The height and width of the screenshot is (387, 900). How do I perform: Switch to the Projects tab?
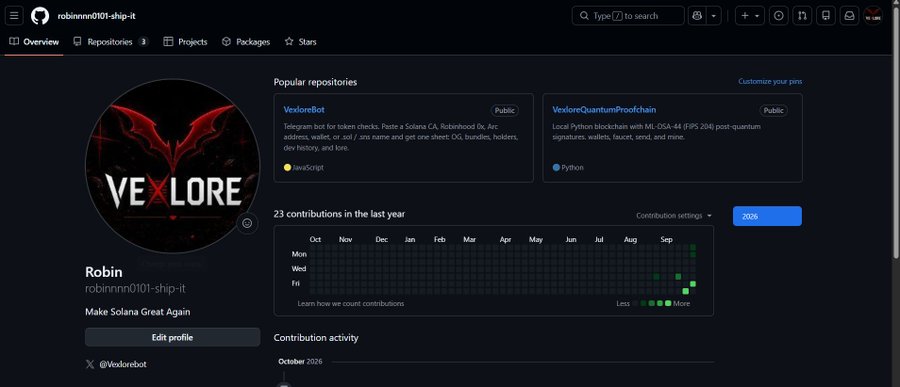[x=185, y=42]
